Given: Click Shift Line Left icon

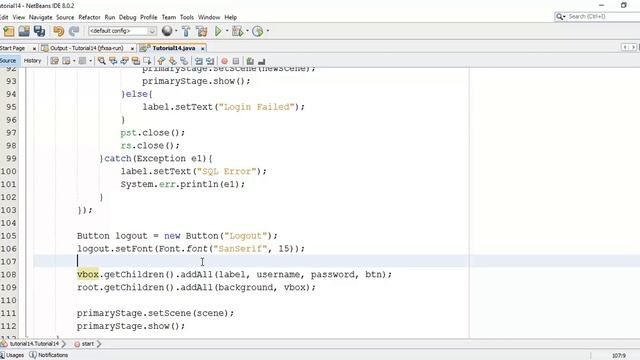Looking at the screenshot, I should [199, 61].
